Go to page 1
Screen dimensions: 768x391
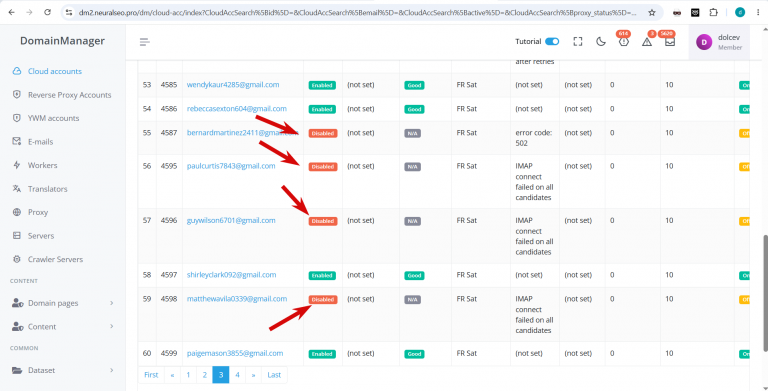click(x=188, y=375)
